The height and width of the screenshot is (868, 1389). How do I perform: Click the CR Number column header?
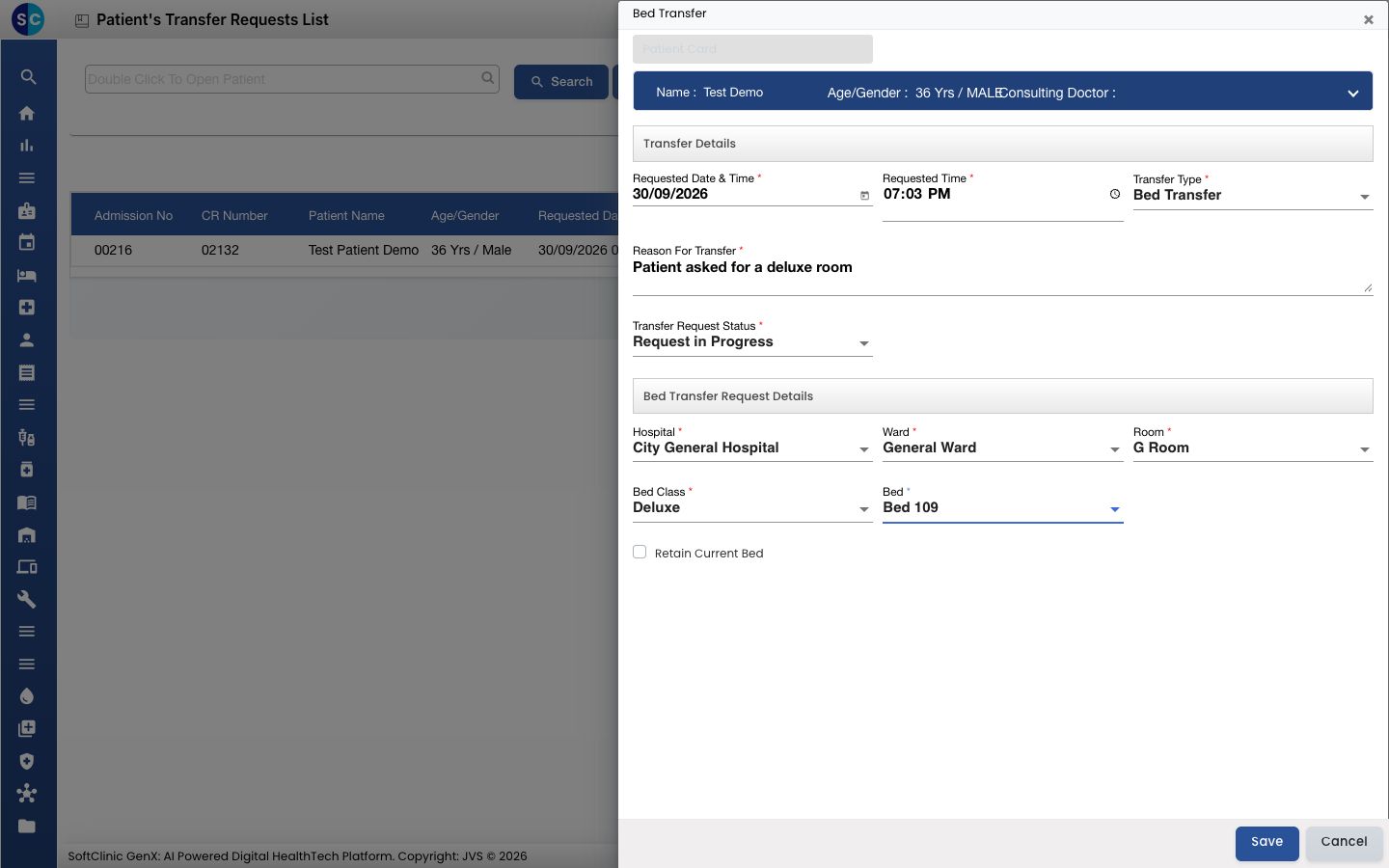point(234,216)
